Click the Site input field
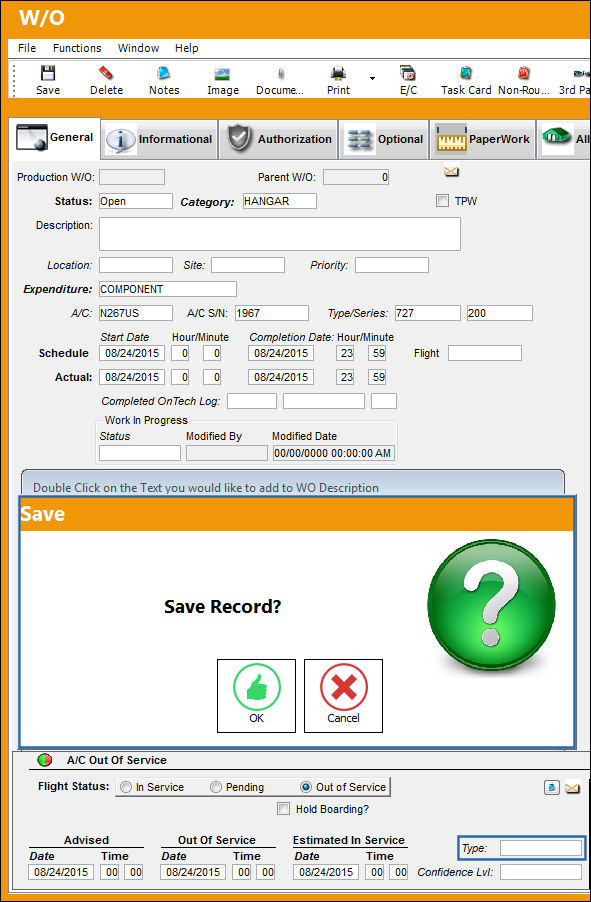 (x=247, y=265)
